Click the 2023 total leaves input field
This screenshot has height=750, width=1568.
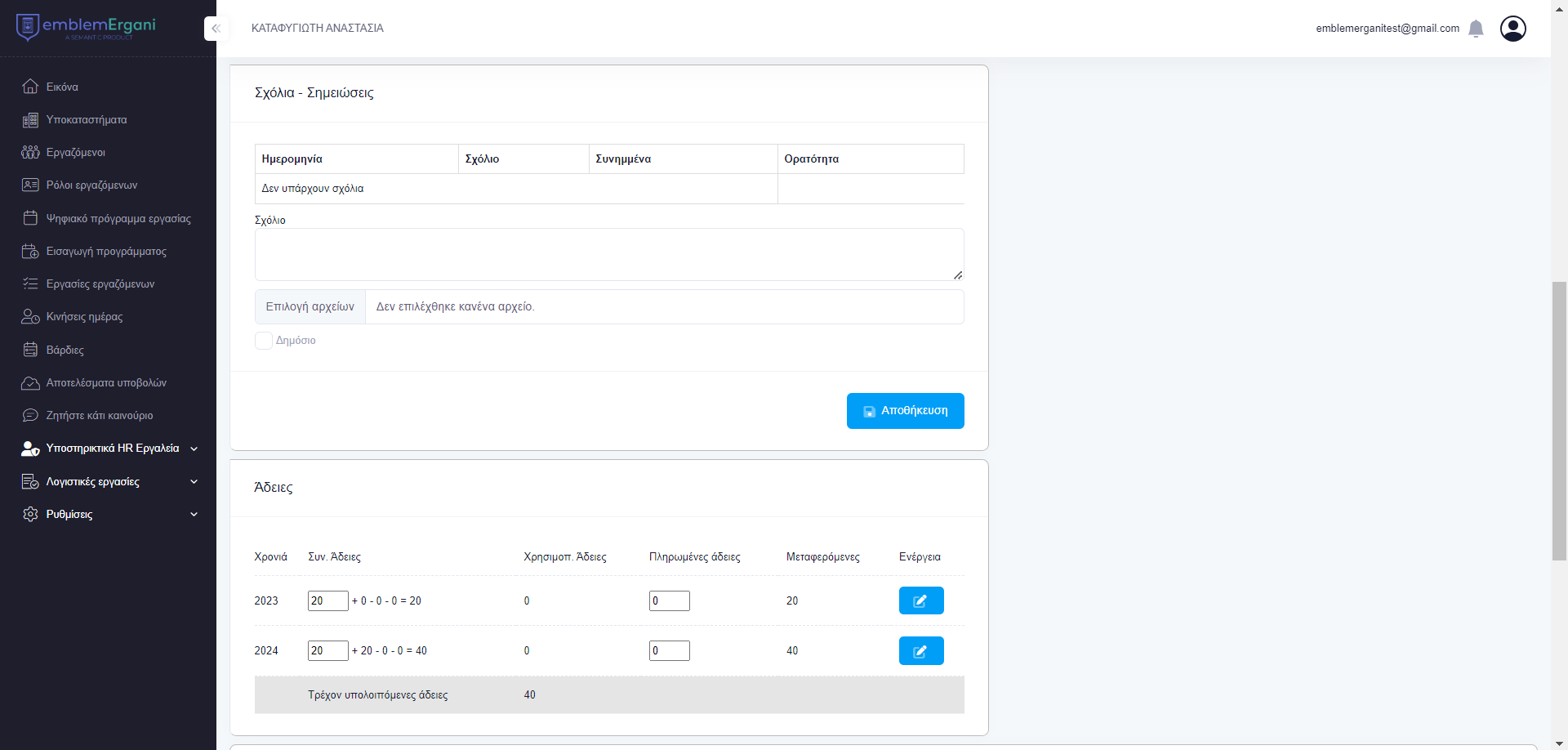pos(327,600)
